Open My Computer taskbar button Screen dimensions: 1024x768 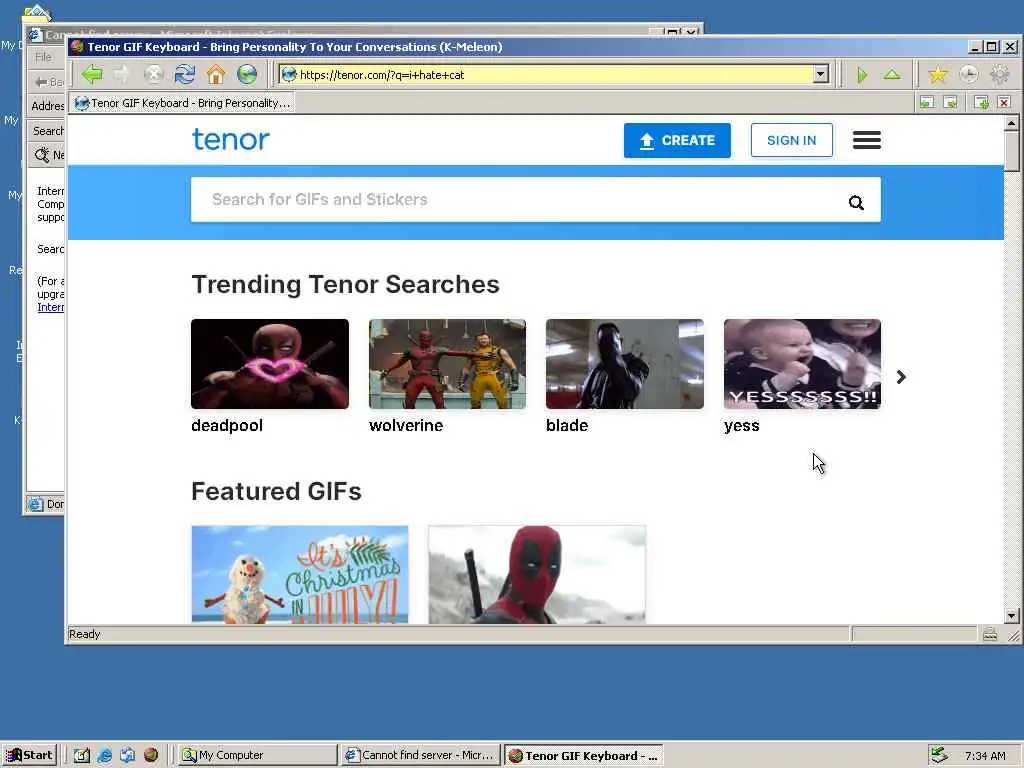coord(256,755)
